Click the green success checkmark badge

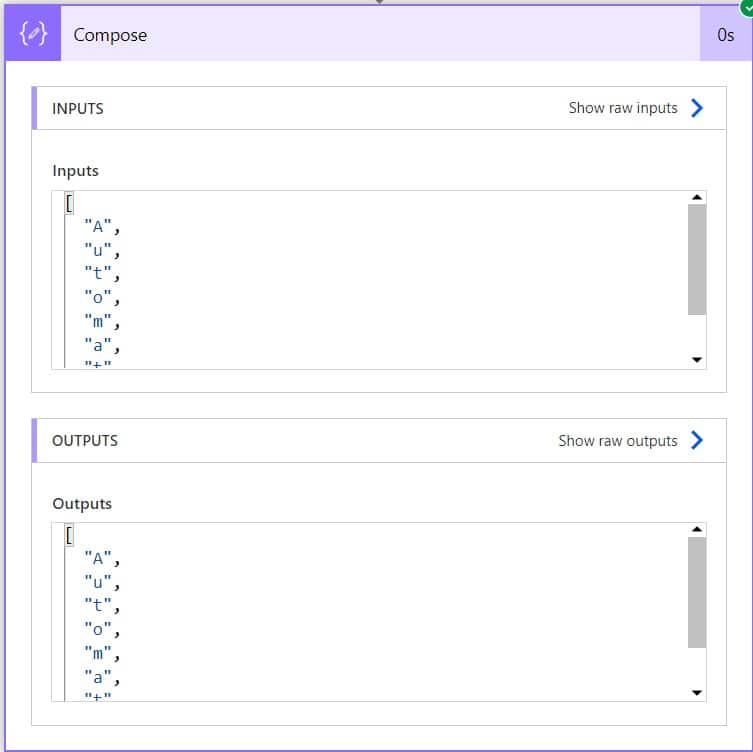coord(747,7)
